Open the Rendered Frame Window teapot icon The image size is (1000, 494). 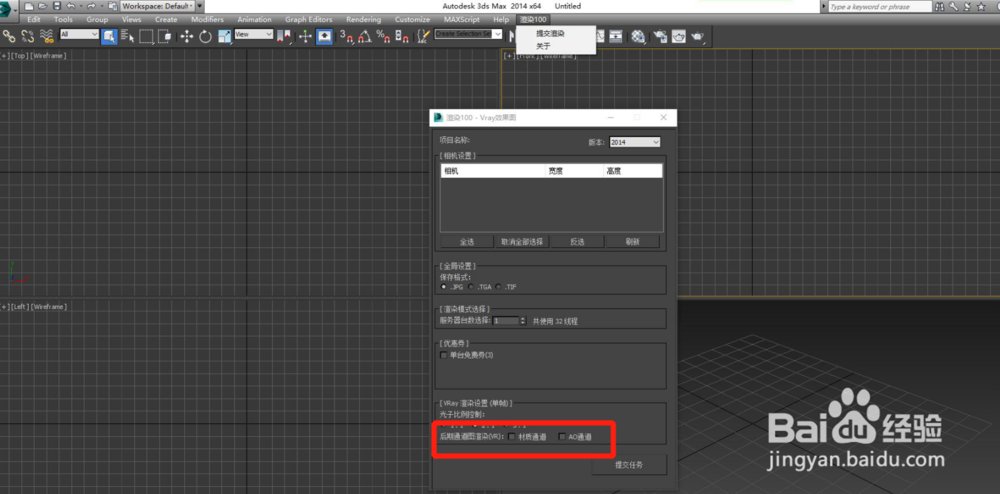679,36
